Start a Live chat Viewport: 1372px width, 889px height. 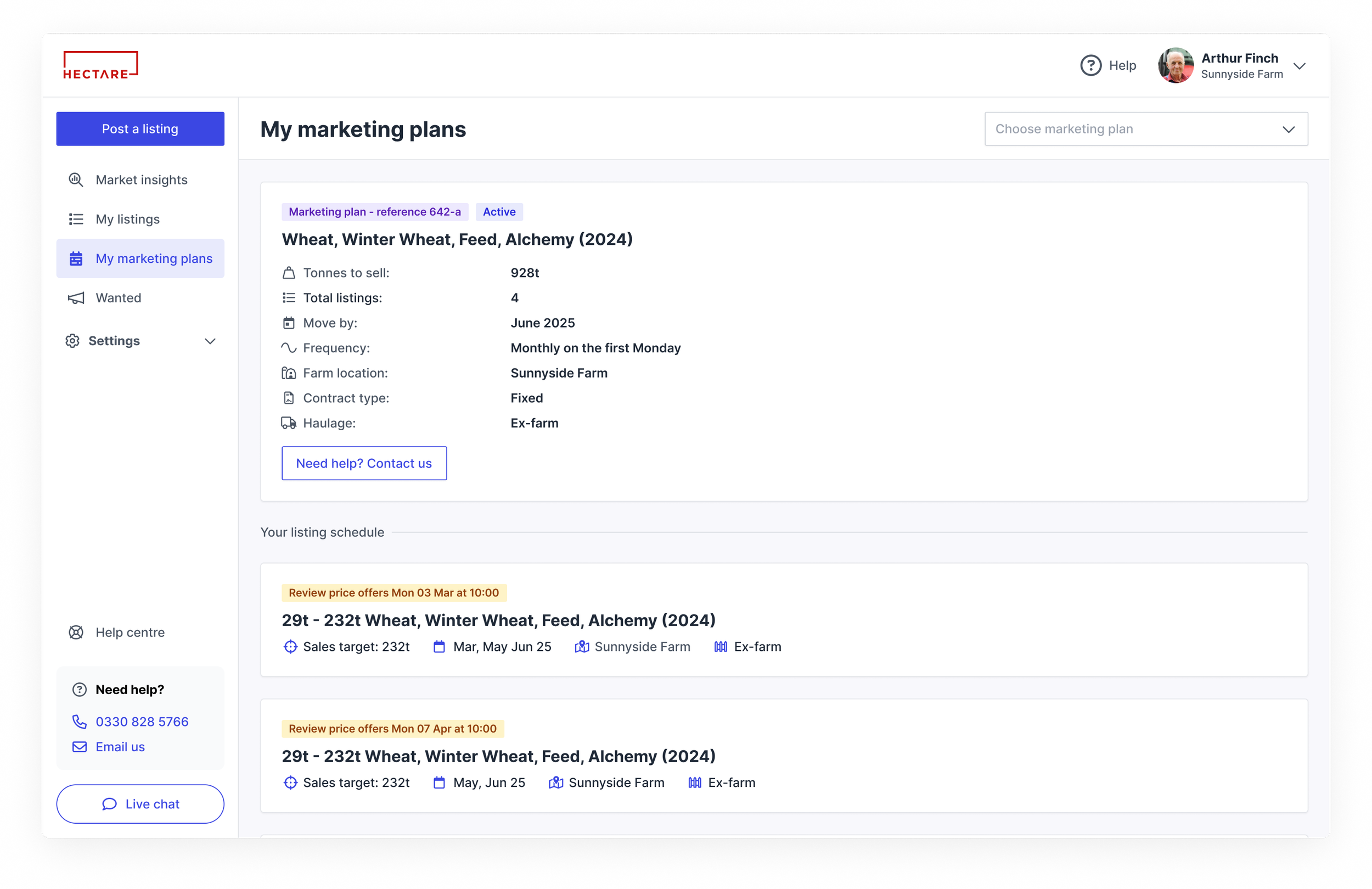140,804
